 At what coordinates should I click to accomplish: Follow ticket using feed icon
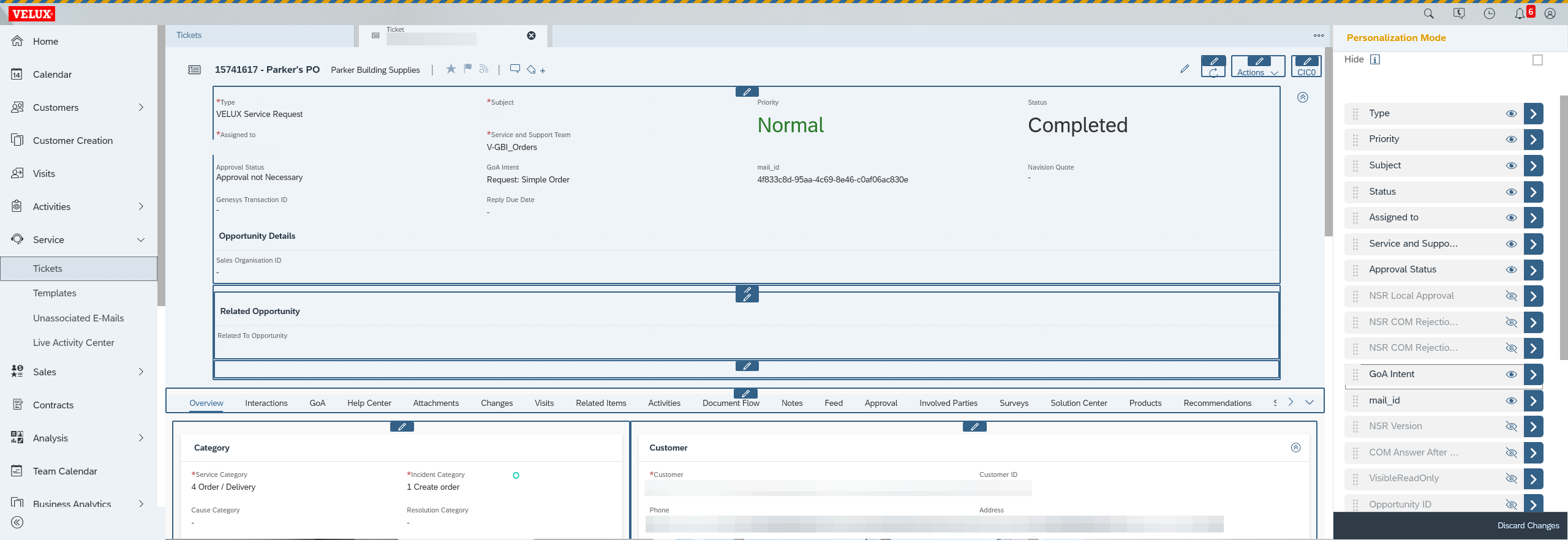click(x=484, y=69)
